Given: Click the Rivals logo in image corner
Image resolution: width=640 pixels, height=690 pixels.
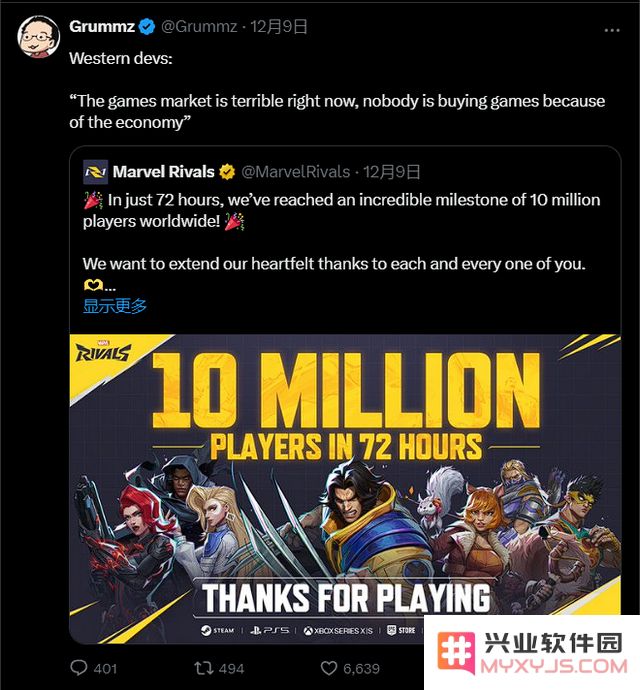Looking at the screenshot, I should [x=103, y=351].
